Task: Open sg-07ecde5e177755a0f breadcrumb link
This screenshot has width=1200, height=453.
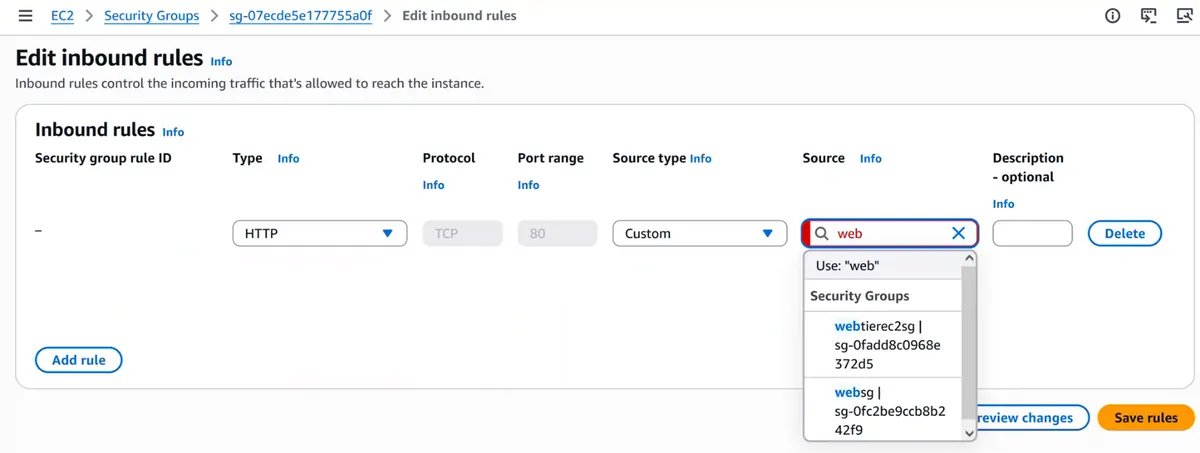Action: pyautogui.click(x=300, y=16)
